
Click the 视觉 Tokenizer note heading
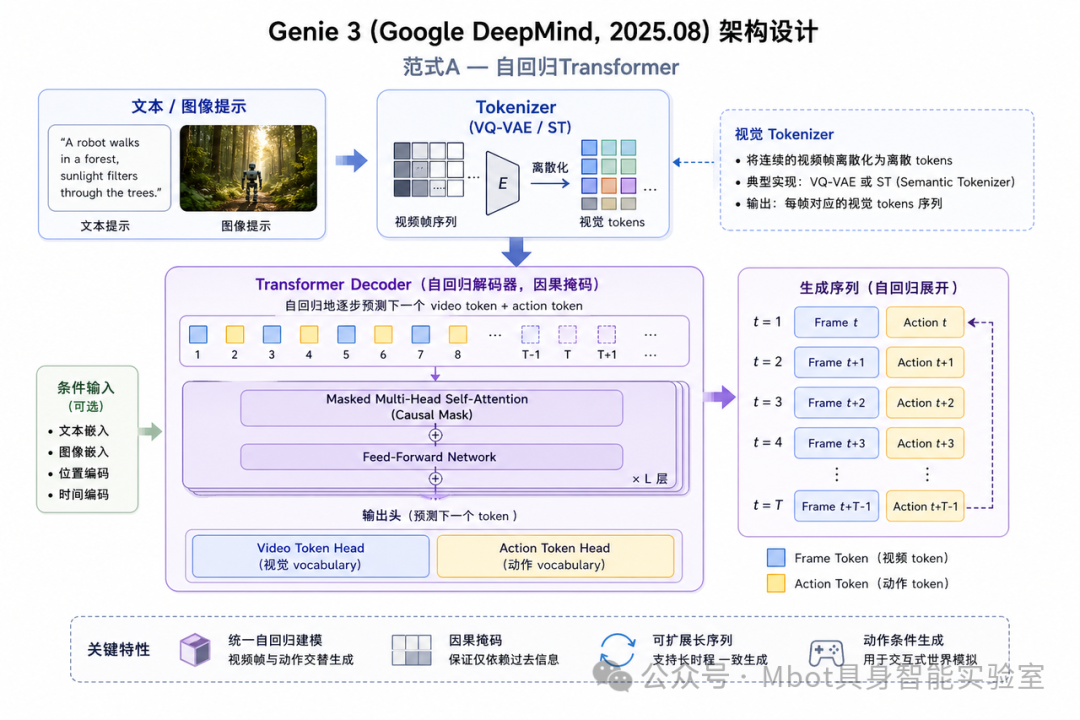coord(784,134)
